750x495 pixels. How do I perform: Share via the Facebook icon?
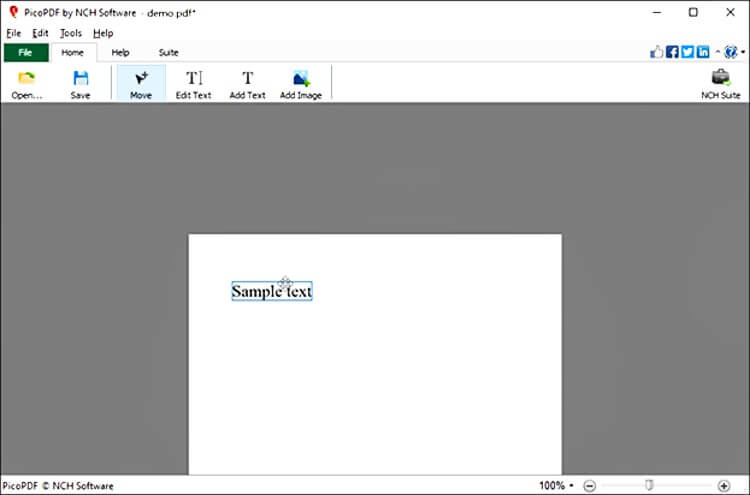pyautogui.click(x=672, y=52)
